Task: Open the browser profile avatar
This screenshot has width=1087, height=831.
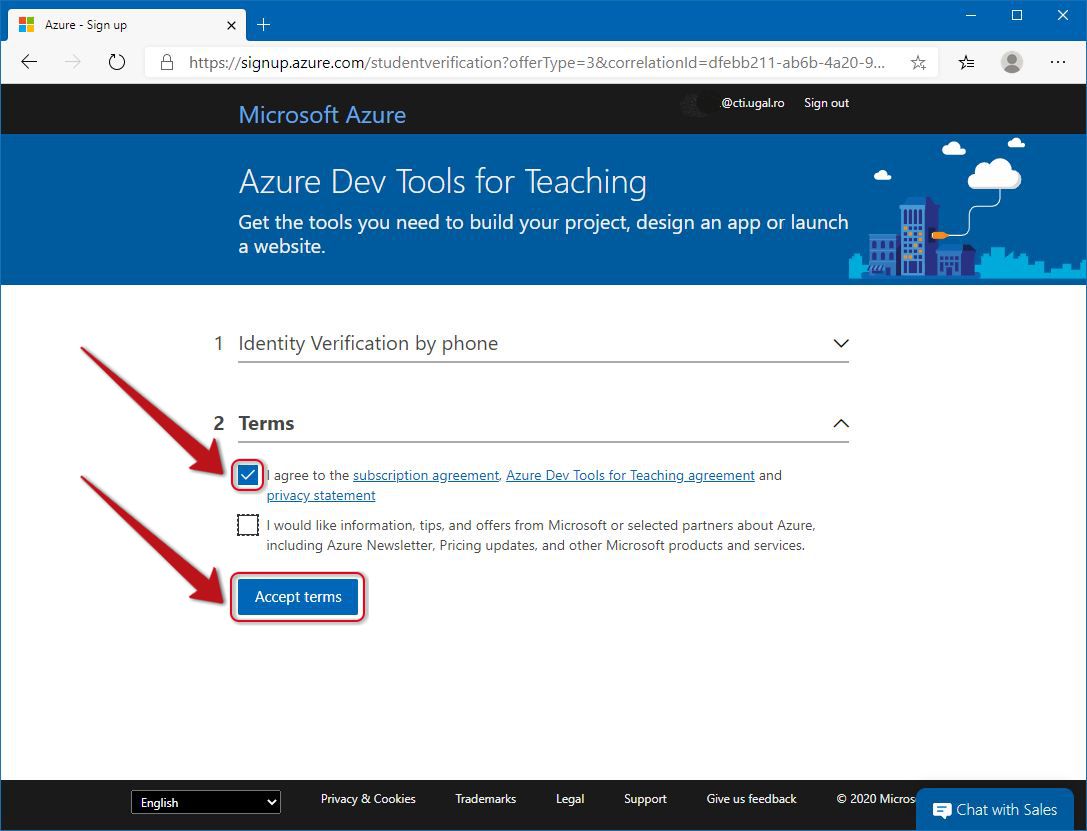Action: (x=1011, y=62)
